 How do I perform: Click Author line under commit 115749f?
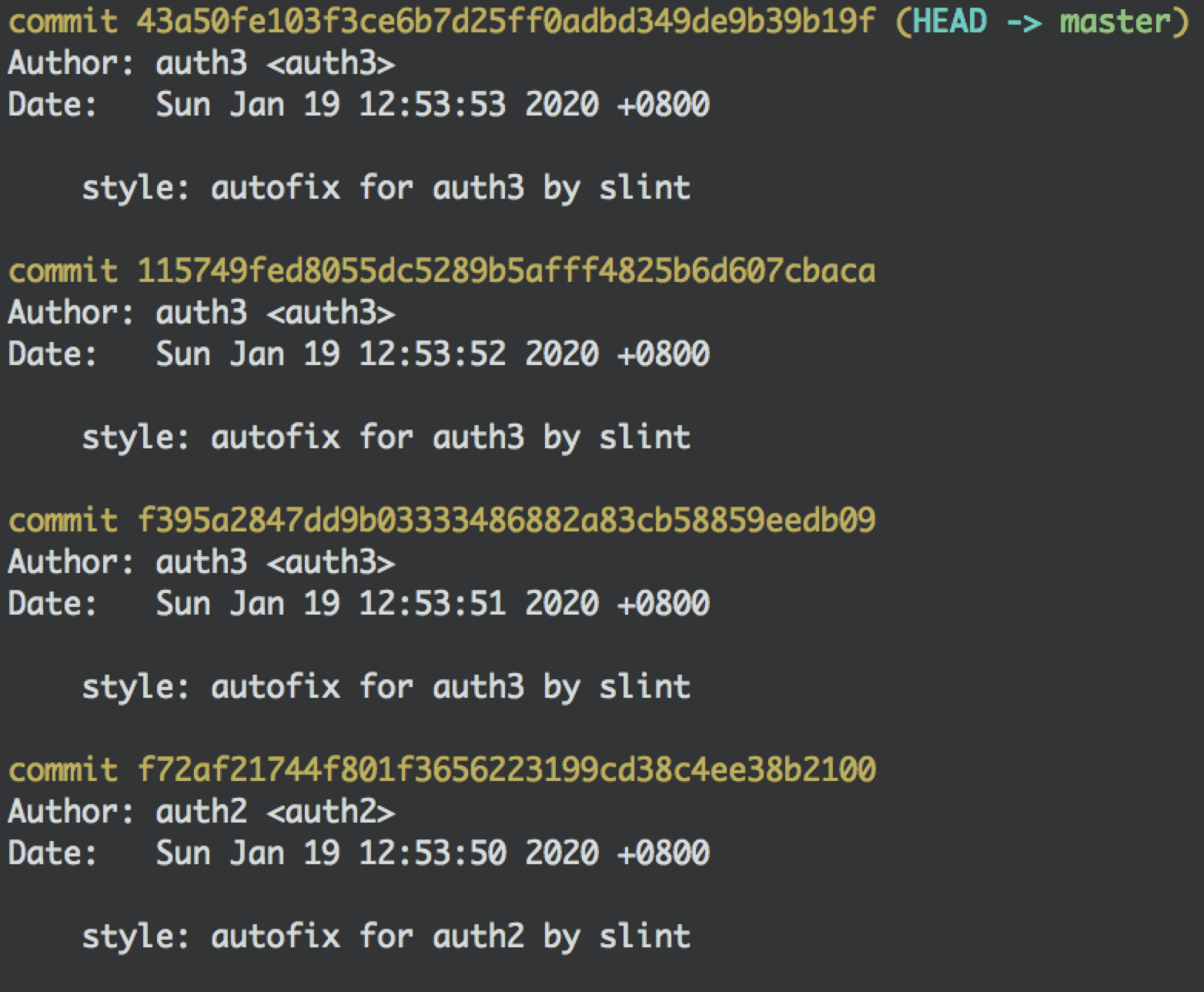(202, 313)
